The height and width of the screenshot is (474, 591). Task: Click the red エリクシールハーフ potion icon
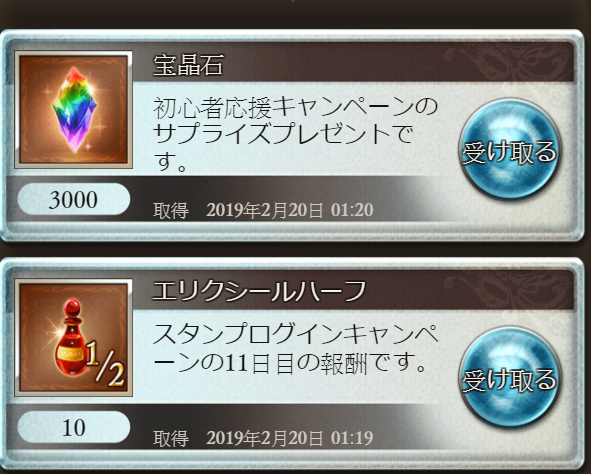[x=73, y=338]
